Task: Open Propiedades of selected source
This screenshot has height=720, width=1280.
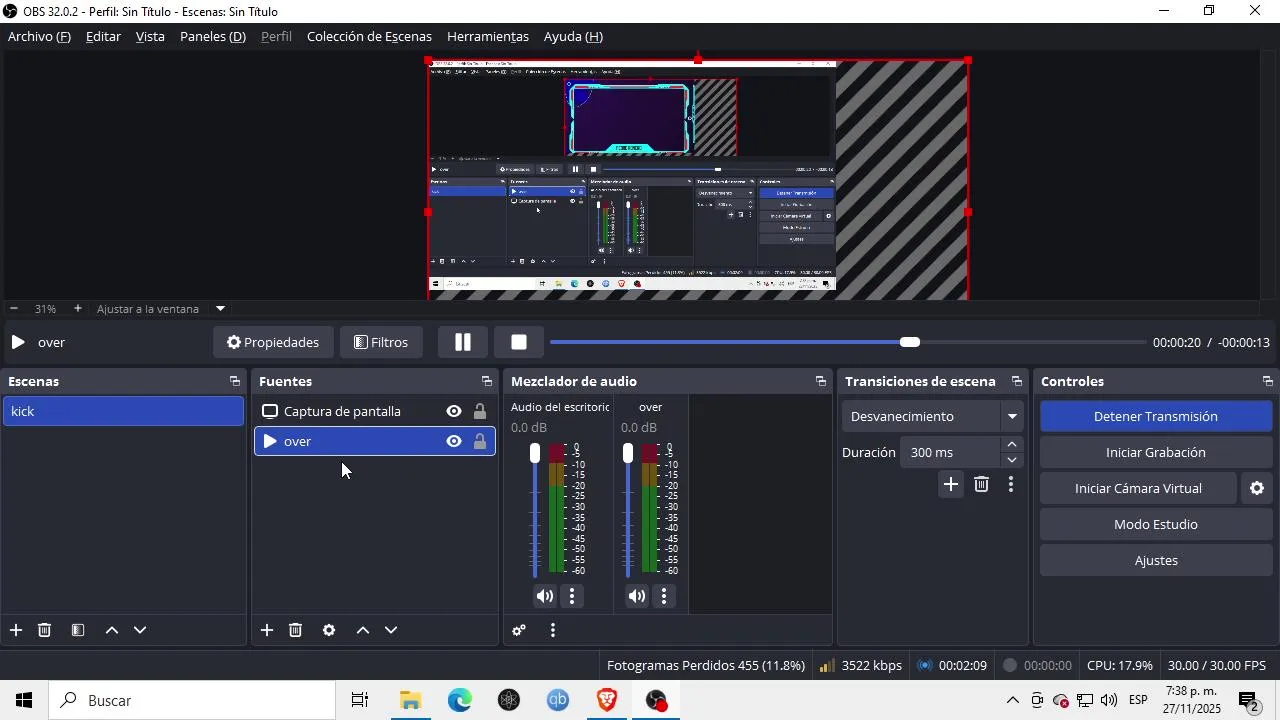Action: pos(273,342)
